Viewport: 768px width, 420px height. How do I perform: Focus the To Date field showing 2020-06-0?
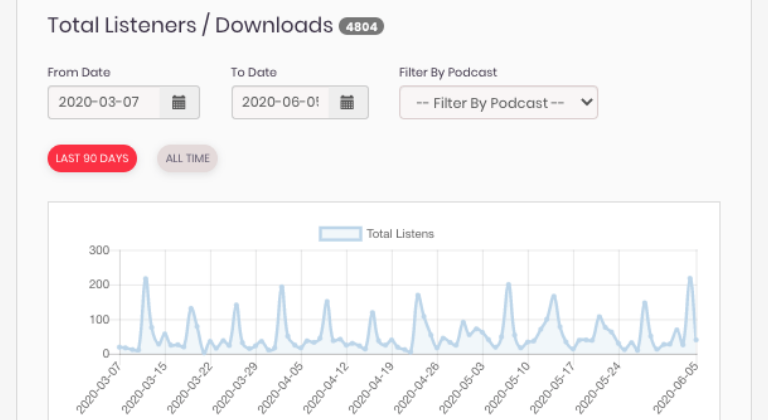(x=280, y=102)
